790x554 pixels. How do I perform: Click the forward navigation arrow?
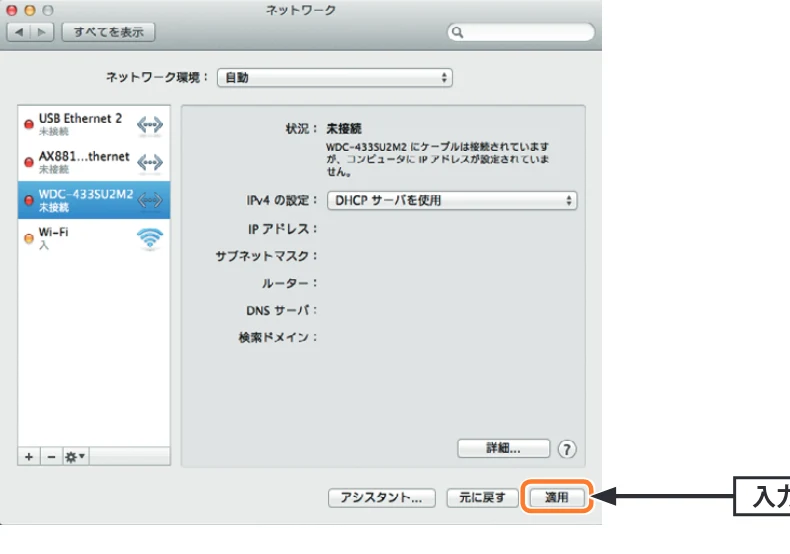[x=42, y=32]
